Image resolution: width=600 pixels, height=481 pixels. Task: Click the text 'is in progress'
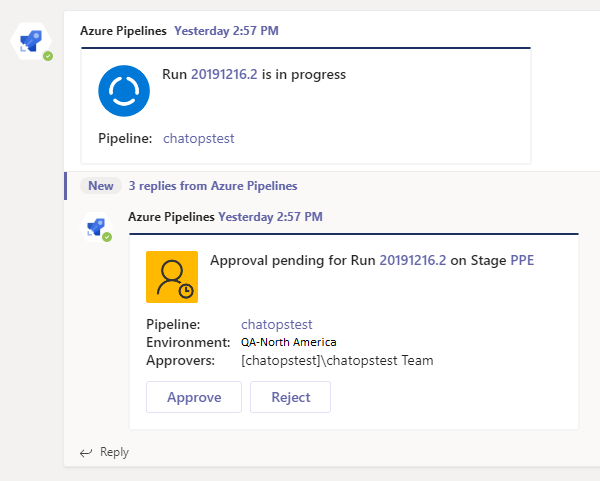(x=304, y=75)
